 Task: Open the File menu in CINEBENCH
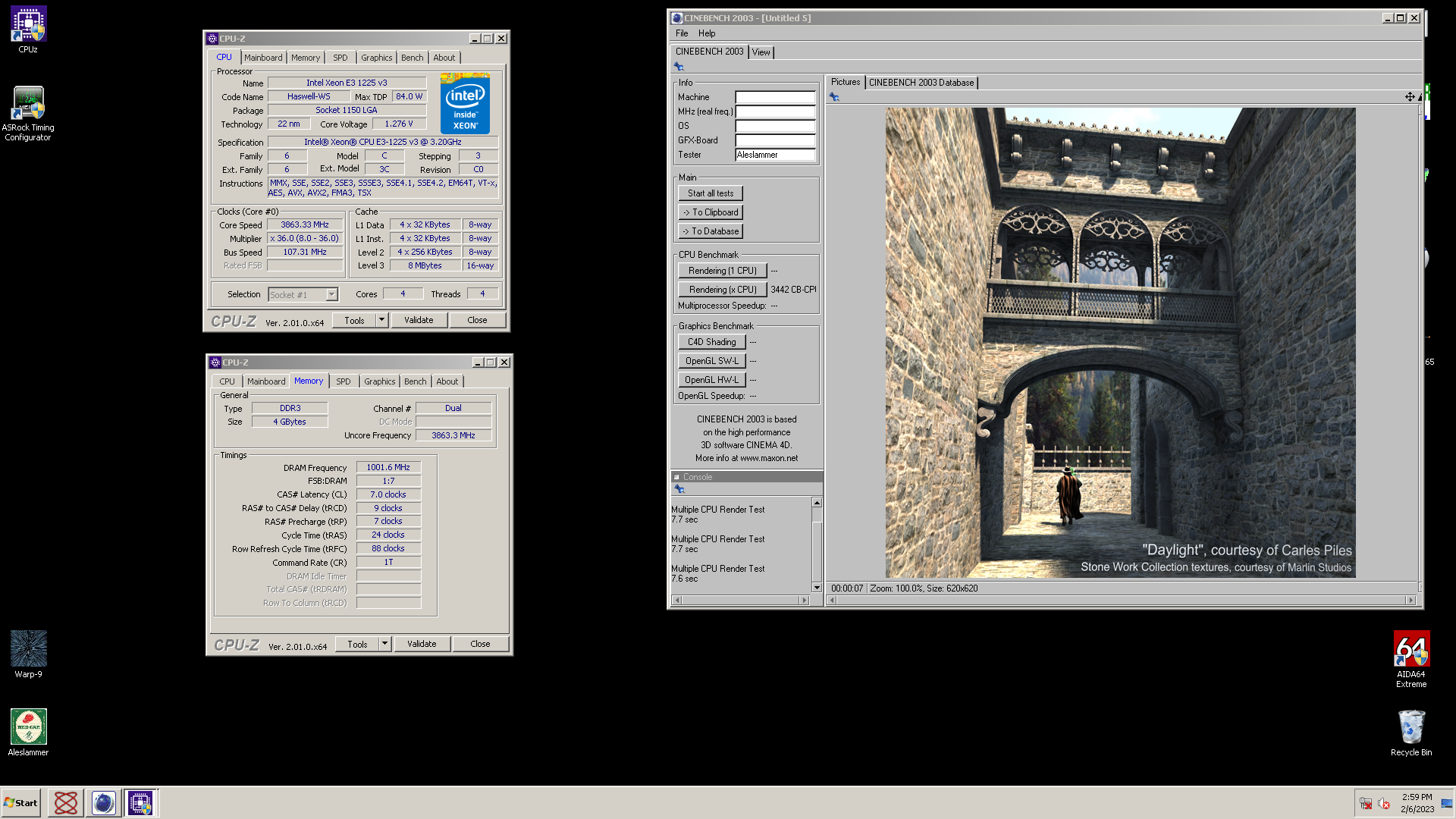click(x=682, y=33)
